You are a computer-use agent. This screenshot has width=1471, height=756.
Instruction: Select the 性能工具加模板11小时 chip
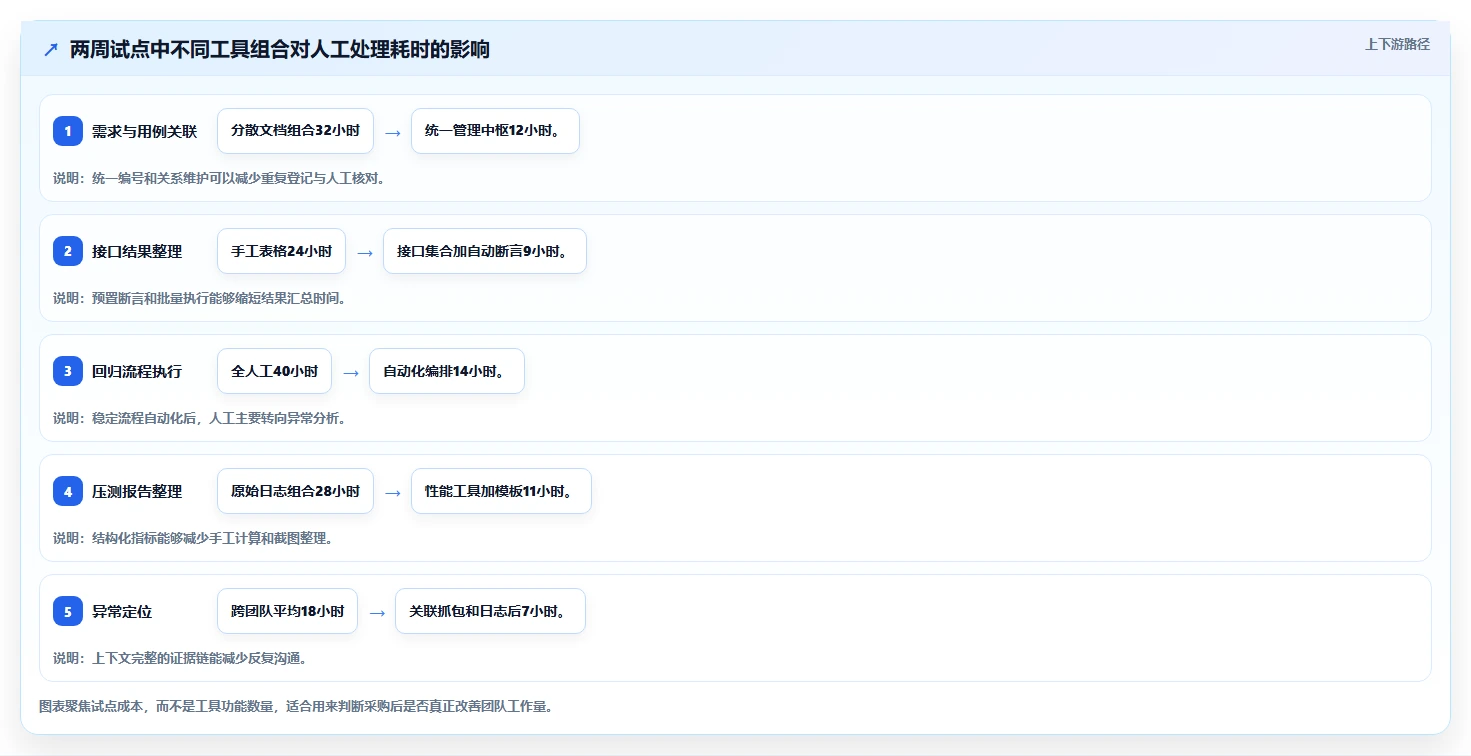[501, 491]
